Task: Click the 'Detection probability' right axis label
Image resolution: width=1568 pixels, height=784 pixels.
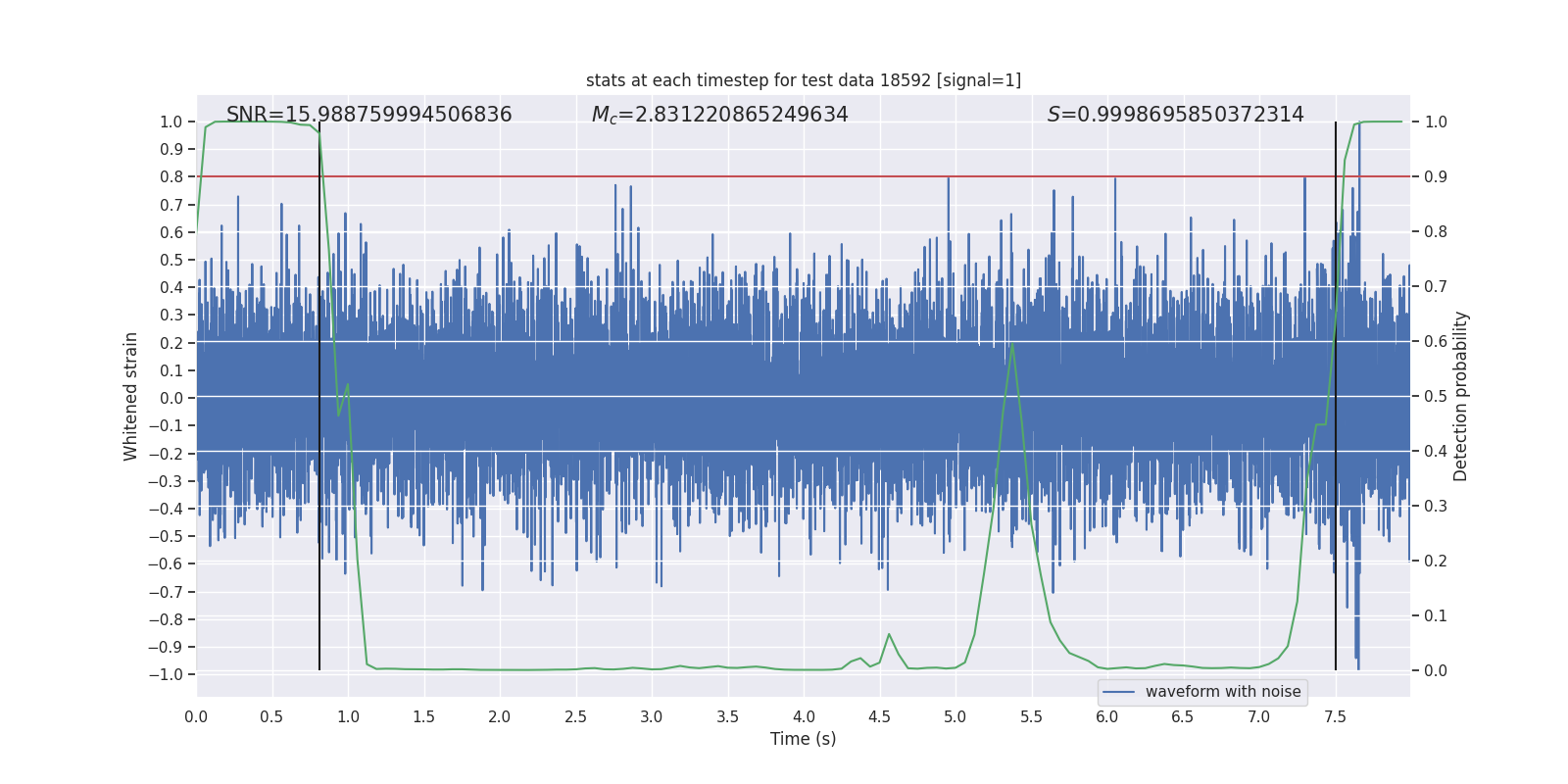Action: pos(1460,396)
